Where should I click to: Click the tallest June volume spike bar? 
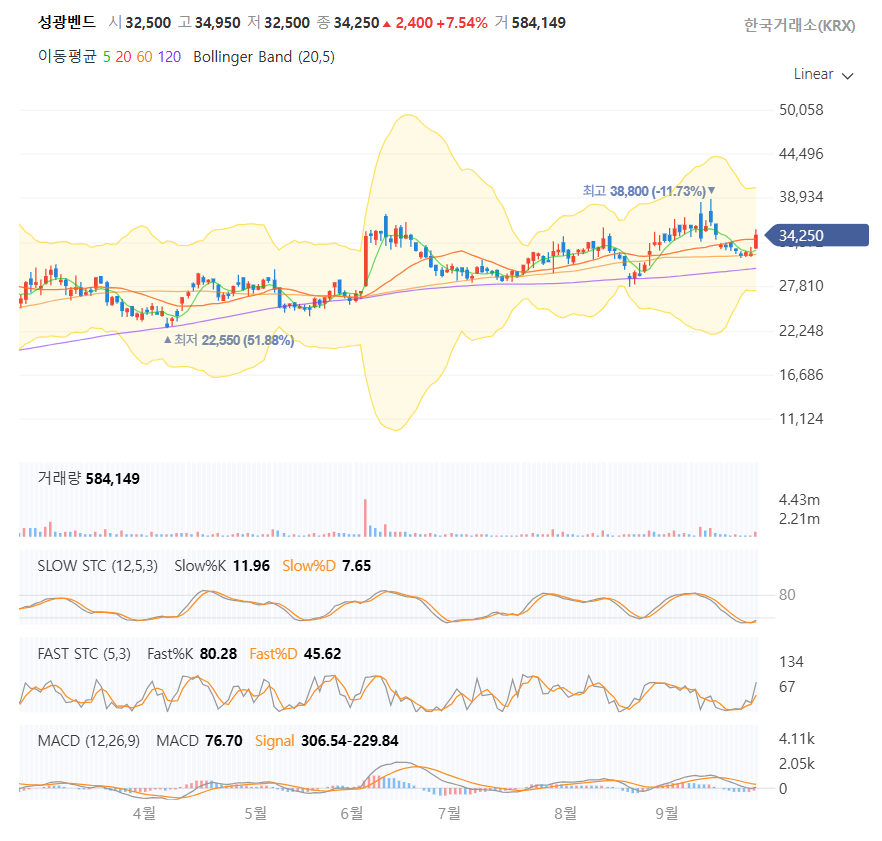click(365, 518)
